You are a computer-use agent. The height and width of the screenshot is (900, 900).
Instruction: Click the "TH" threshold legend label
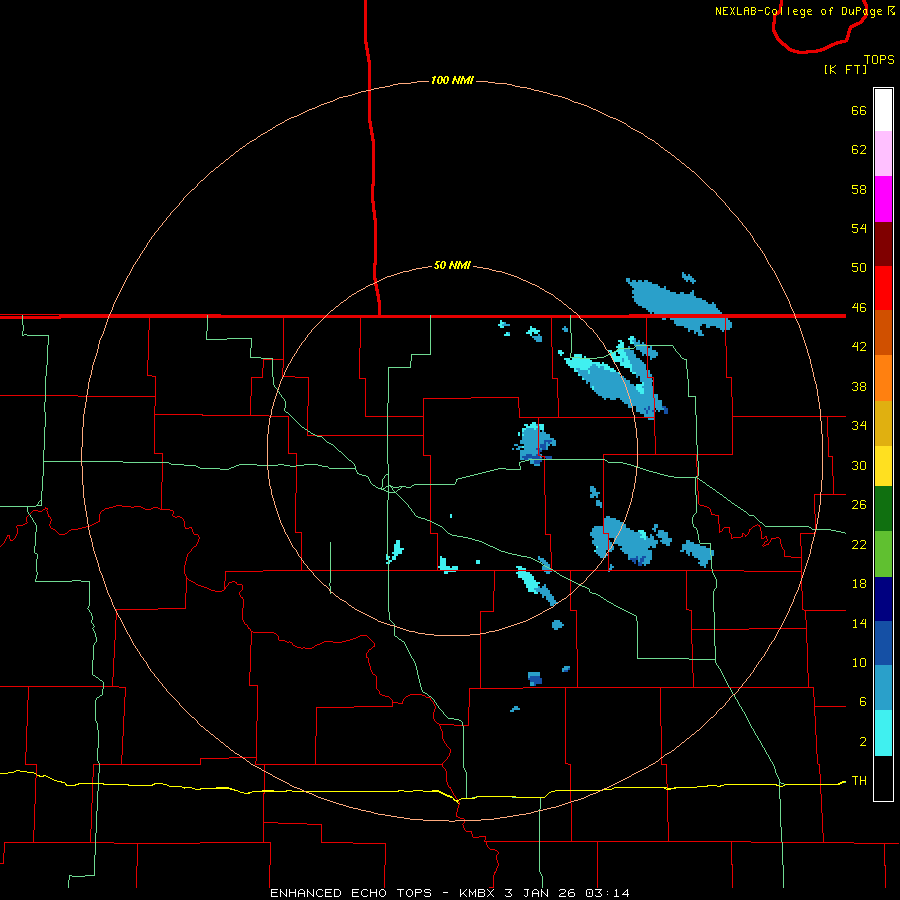(x=859, y=780)
